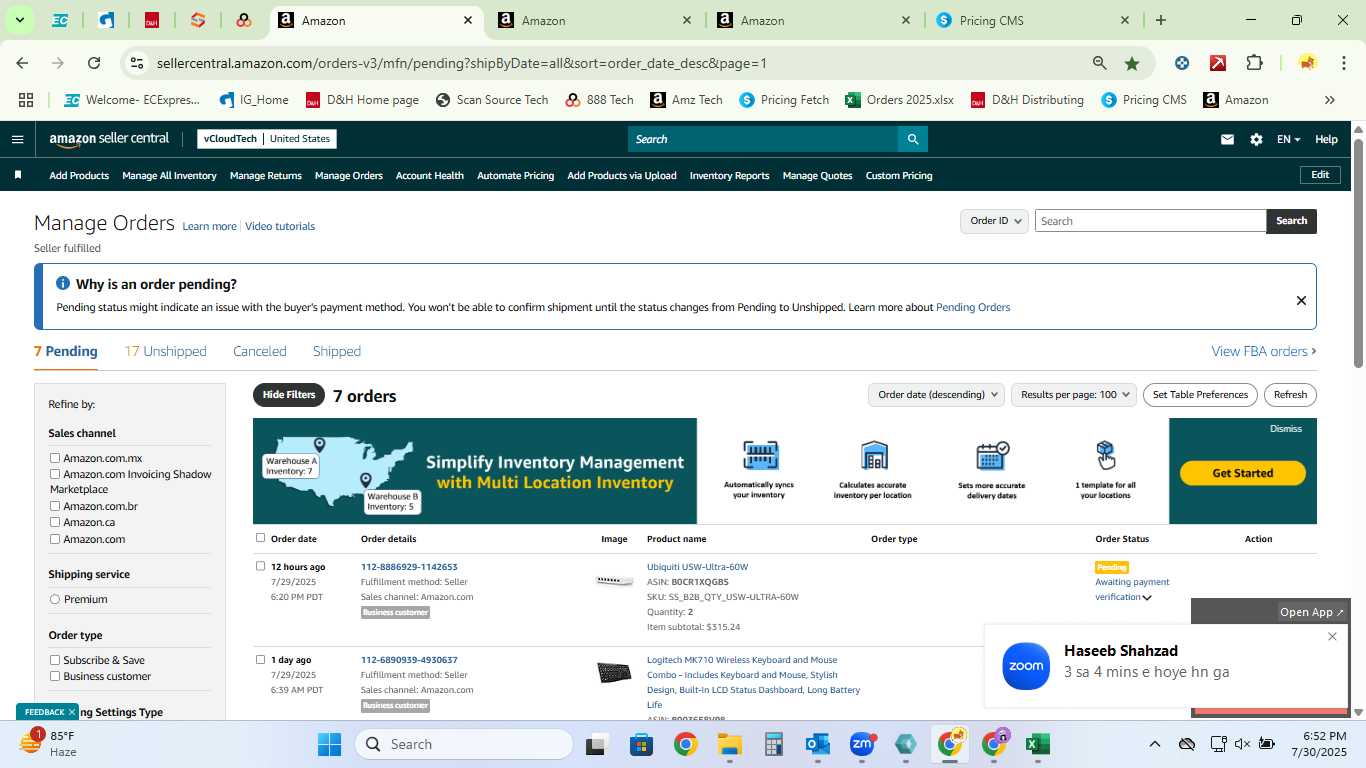
Task: Check the Amazon.ca sales channel box
Action: pos(55,522)
